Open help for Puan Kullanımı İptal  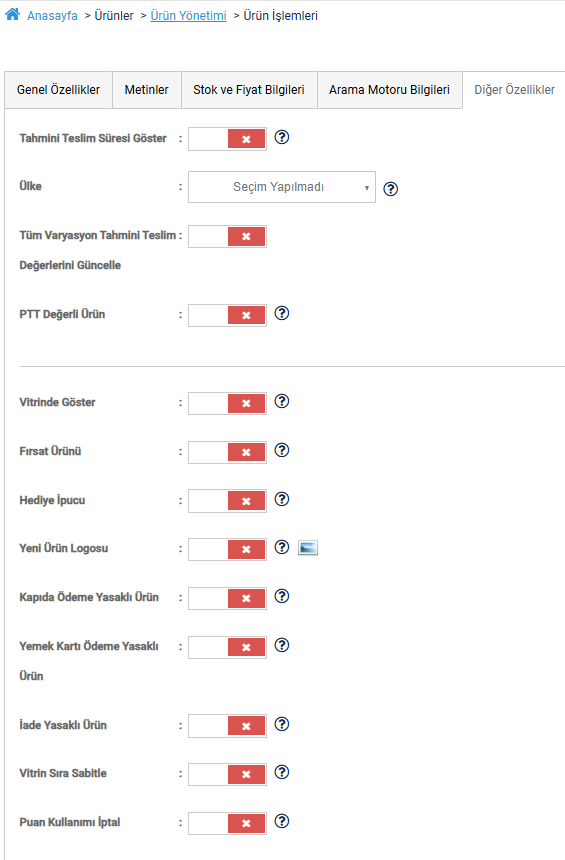(x=282, y=821)
